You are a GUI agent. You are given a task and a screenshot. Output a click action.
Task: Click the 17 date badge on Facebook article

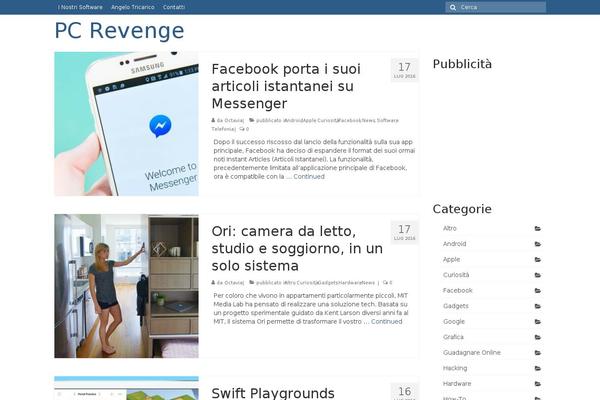coord(404,70)
